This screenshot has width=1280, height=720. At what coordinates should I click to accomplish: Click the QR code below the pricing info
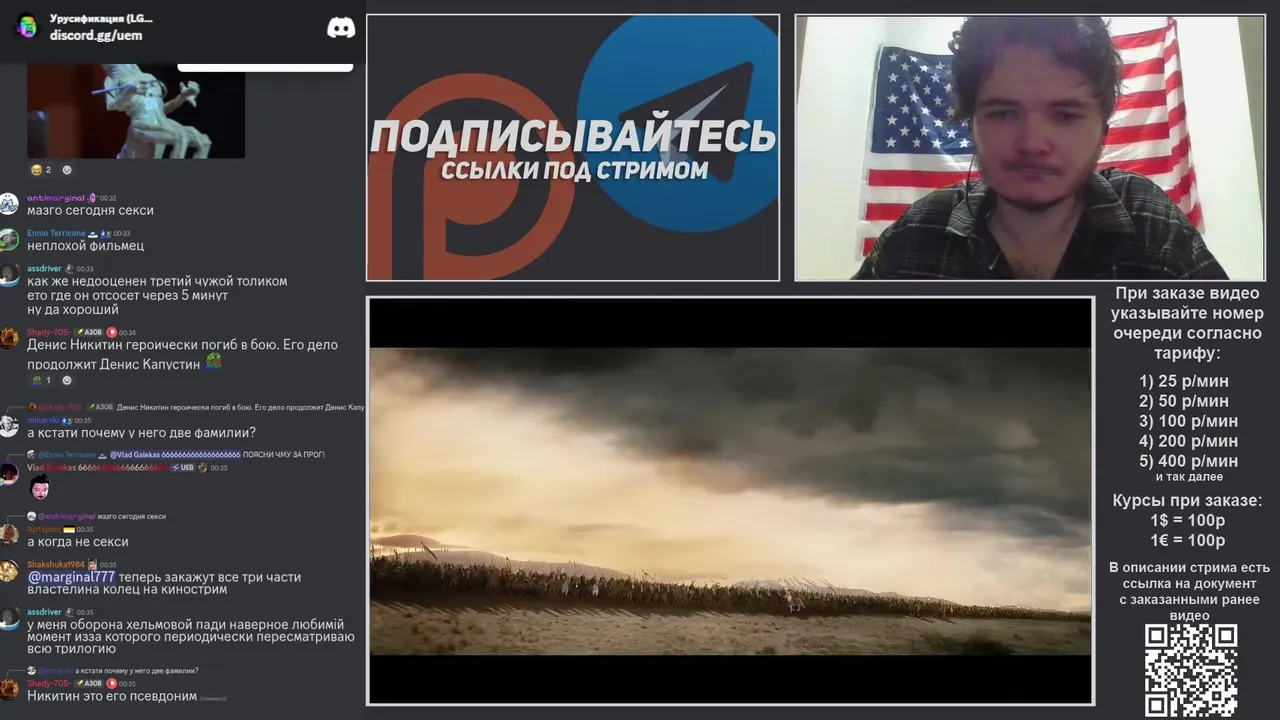point(1191,670)
